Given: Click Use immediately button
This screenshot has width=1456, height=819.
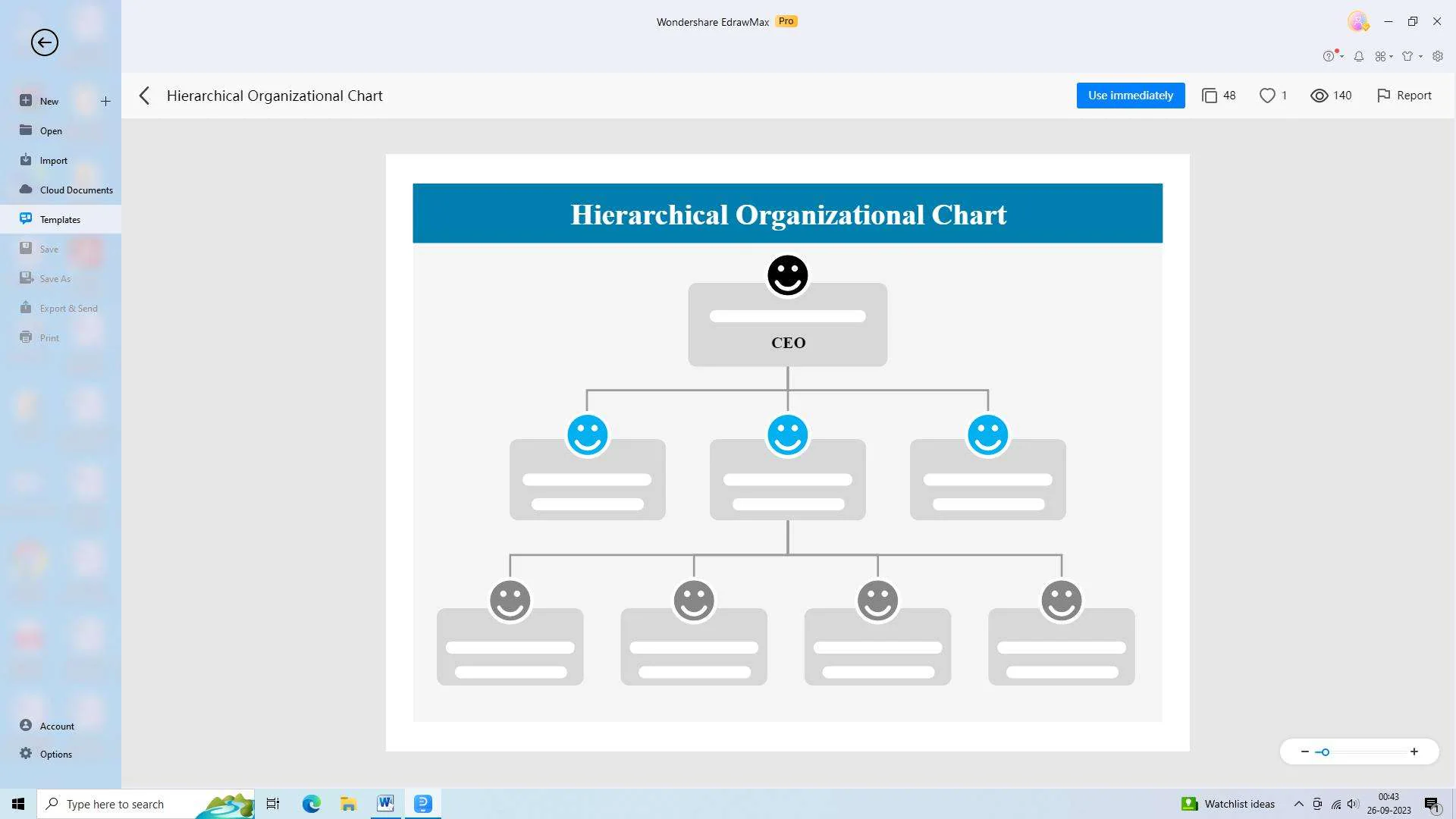Looking at the screenshot, I should click(x=1131, y=95).
